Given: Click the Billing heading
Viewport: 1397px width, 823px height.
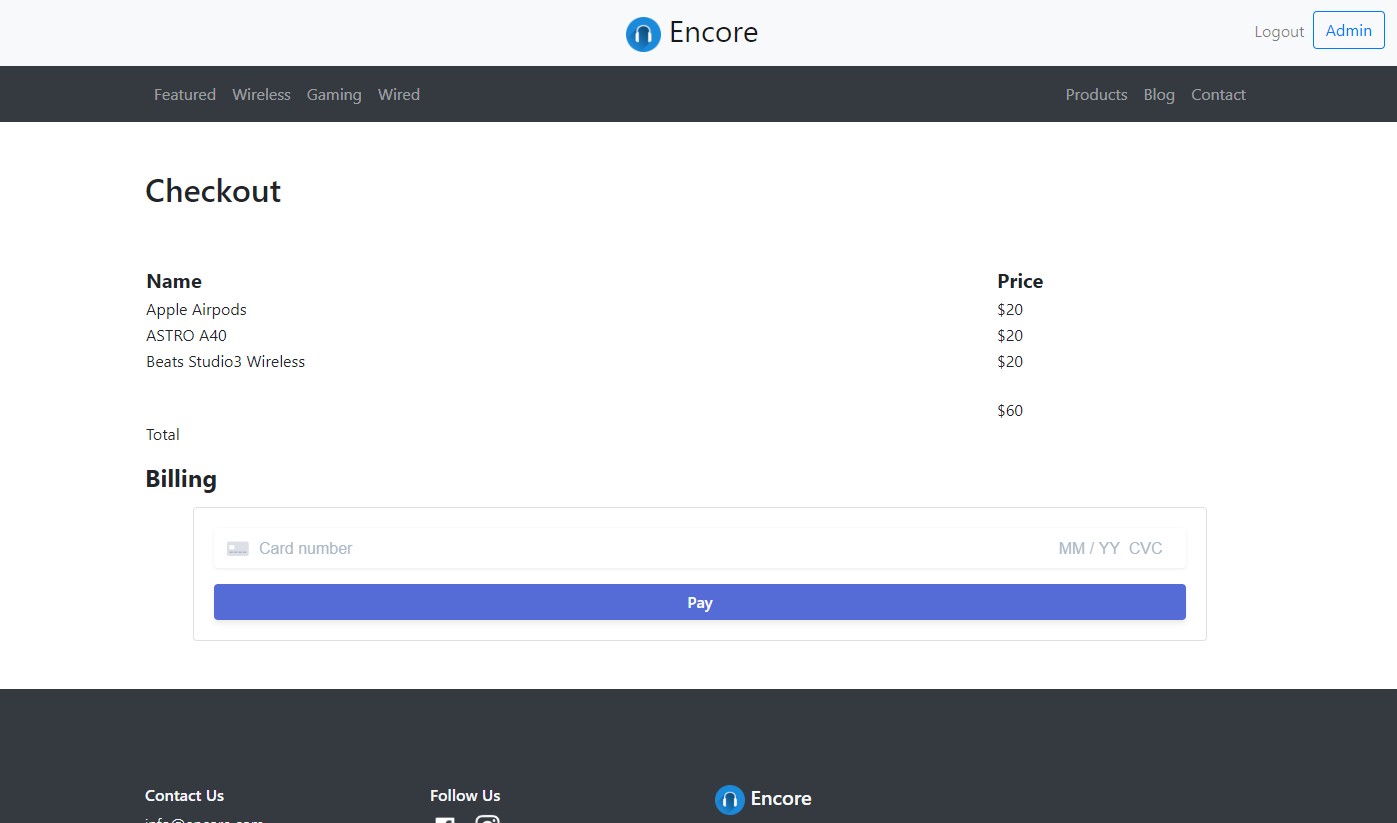Looking at the screenshot, I should tap(181, 479).
